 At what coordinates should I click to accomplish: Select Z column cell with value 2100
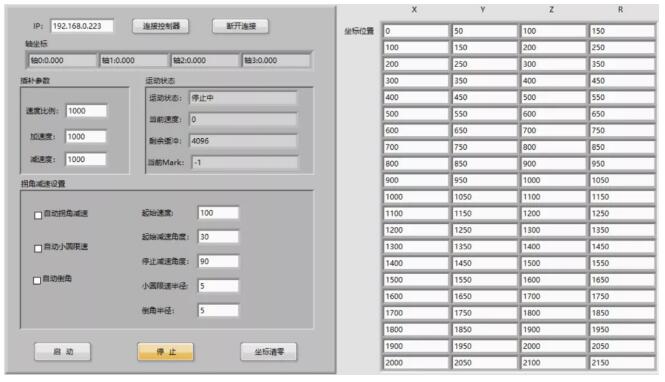point(553,362)
